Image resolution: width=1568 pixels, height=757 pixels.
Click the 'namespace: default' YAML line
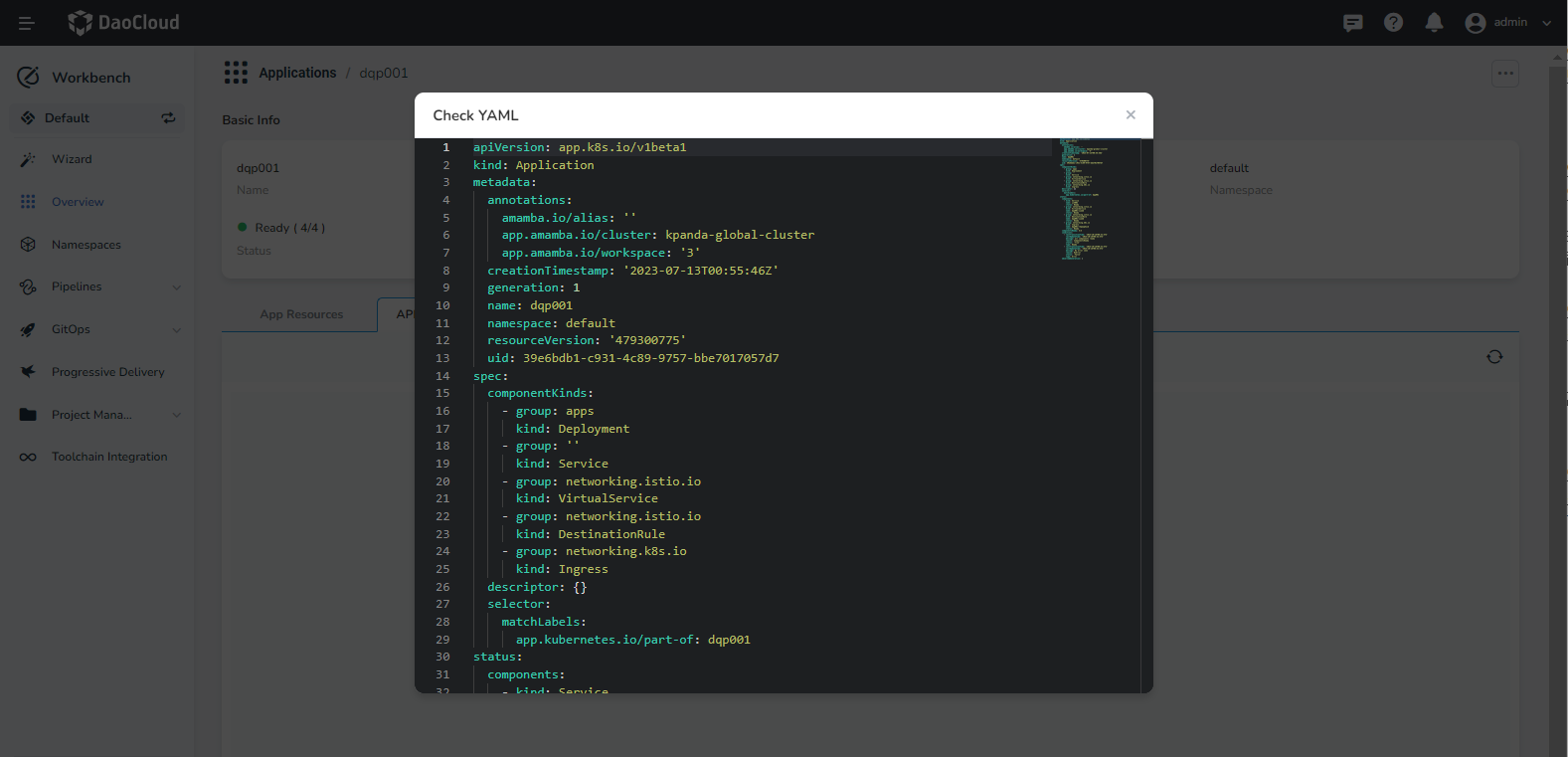pos(551,323)
